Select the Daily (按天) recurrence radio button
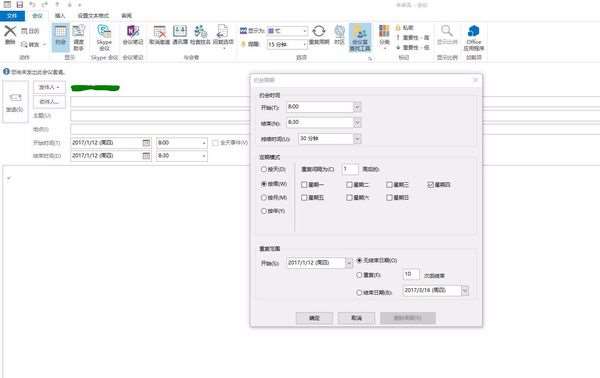Viewport: 600px width, 378px height. [x=264, y=169]
